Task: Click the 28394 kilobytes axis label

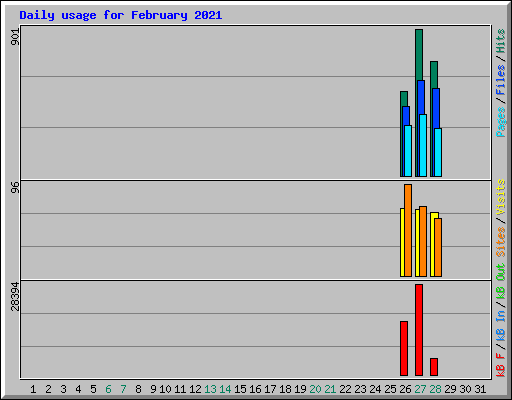Action: tap(15, 296)
